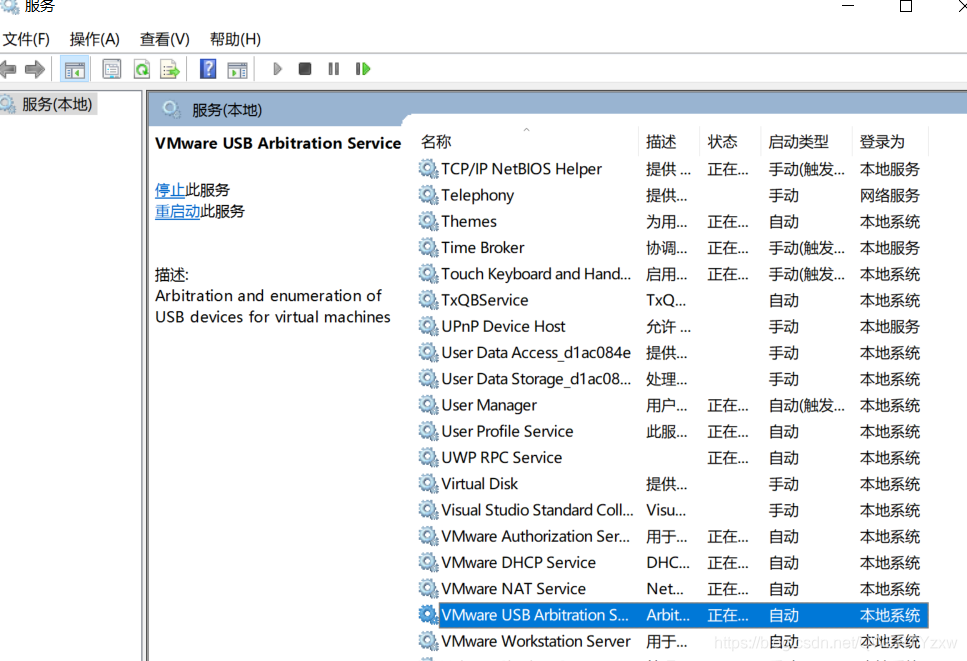Click the gear icon beside Time Broker
Screen dimensions: 967x661
(x=428, y=247)
